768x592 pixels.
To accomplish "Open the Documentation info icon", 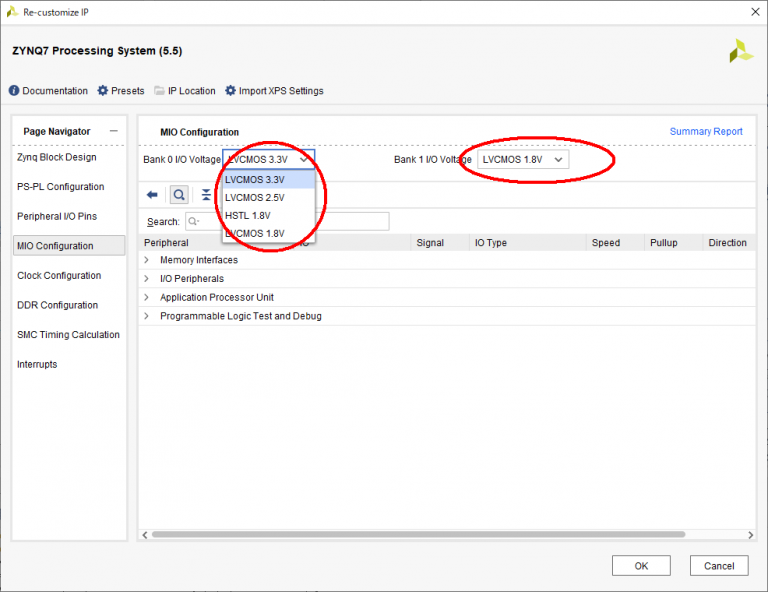I will (14, 91).
